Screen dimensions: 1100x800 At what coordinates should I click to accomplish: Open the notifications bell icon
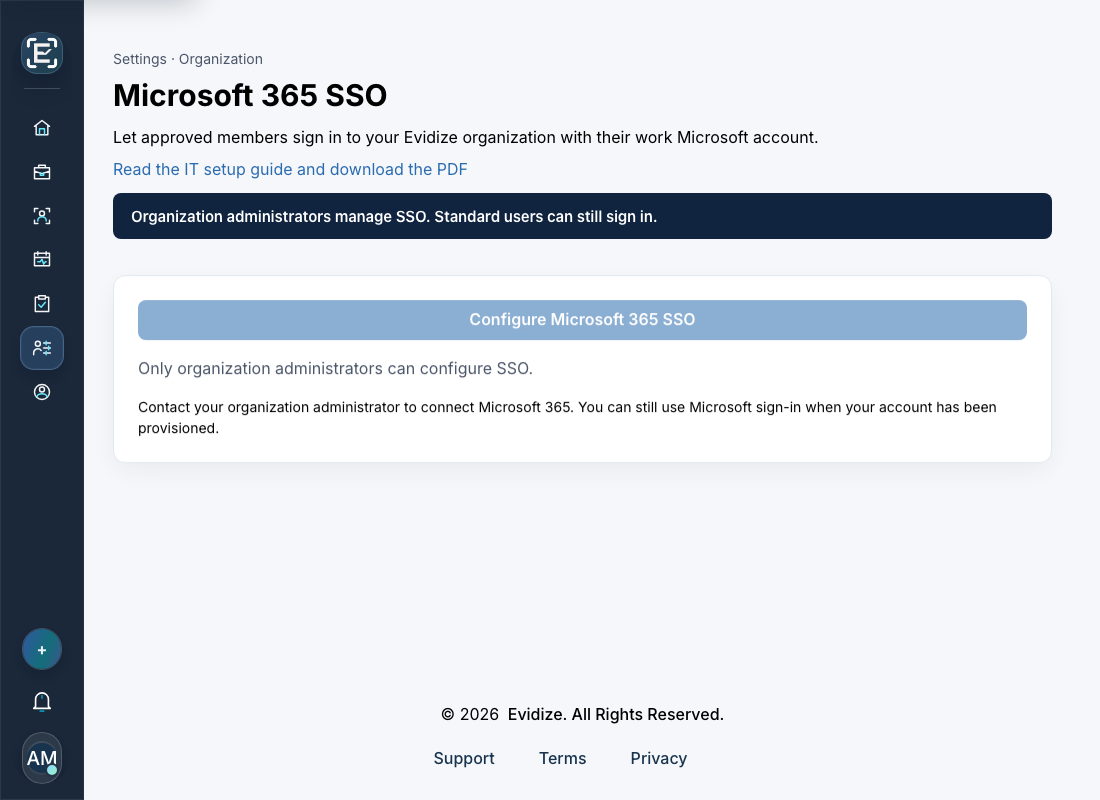pos(42,702)
